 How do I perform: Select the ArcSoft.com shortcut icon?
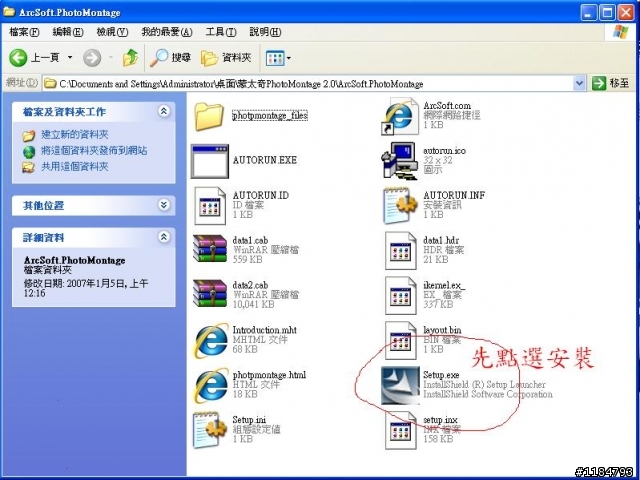click(x=400, y=116)
